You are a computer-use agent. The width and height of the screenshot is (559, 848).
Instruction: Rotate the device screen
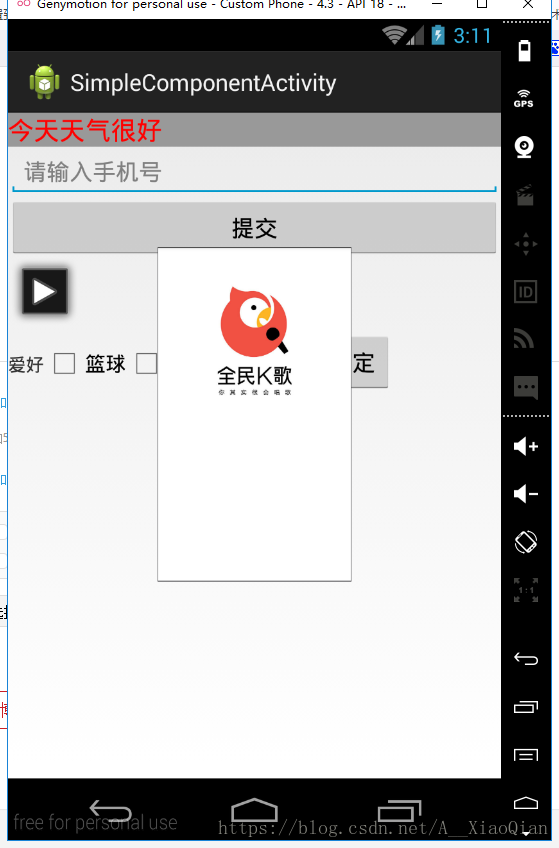[525, 542]
